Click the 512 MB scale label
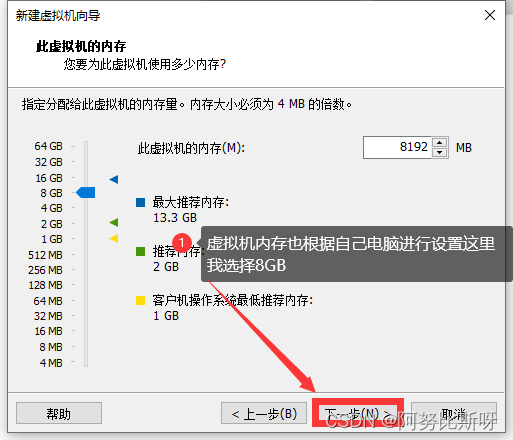513x440 pixels. (x=45, y=255)
